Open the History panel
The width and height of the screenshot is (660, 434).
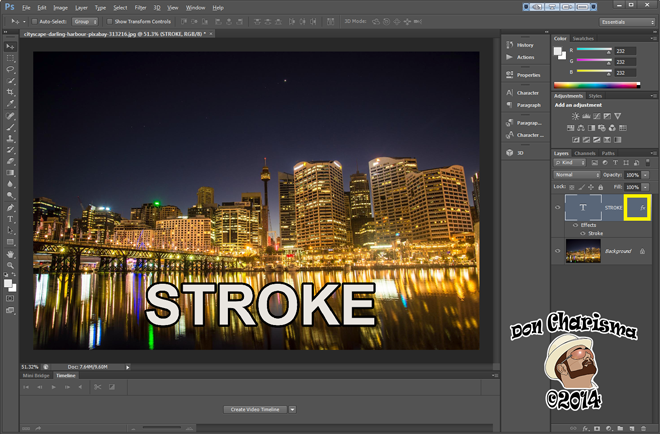pyautogui.click(x=525, y=45)
